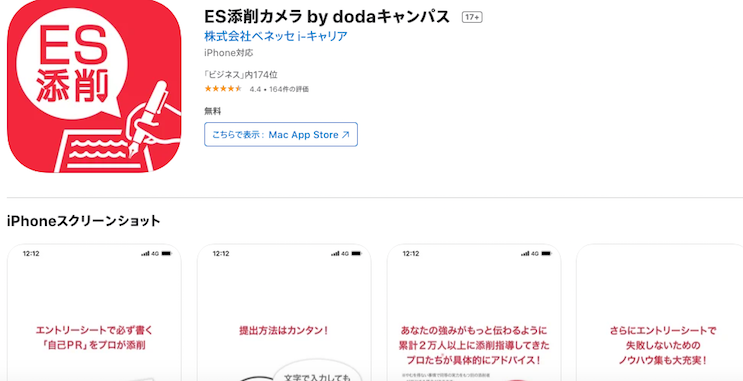The image size is (743, 381).
Task: Click the iPhoneスクリーンショット heading
Action: (84, 221)
